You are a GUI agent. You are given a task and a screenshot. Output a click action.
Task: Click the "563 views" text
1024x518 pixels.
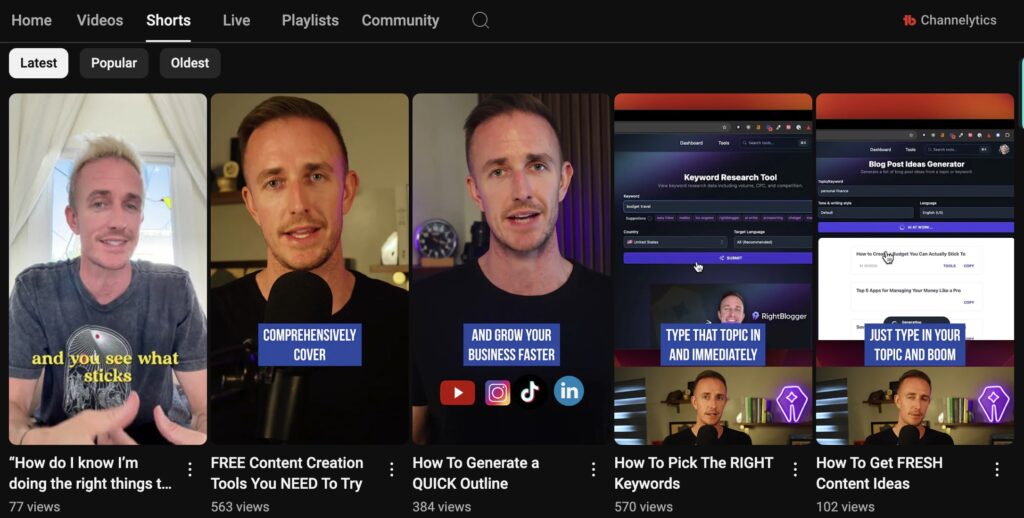(x=240, y=507)
